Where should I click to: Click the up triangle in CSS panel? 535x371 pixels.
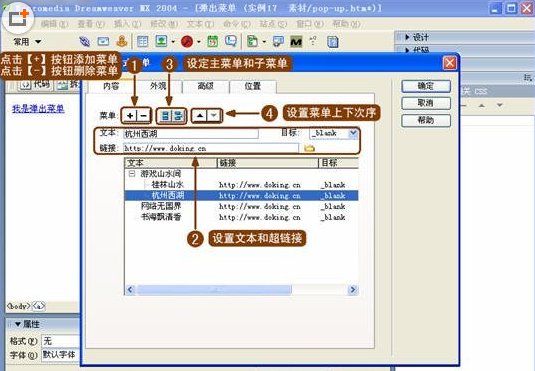point(481,105)
